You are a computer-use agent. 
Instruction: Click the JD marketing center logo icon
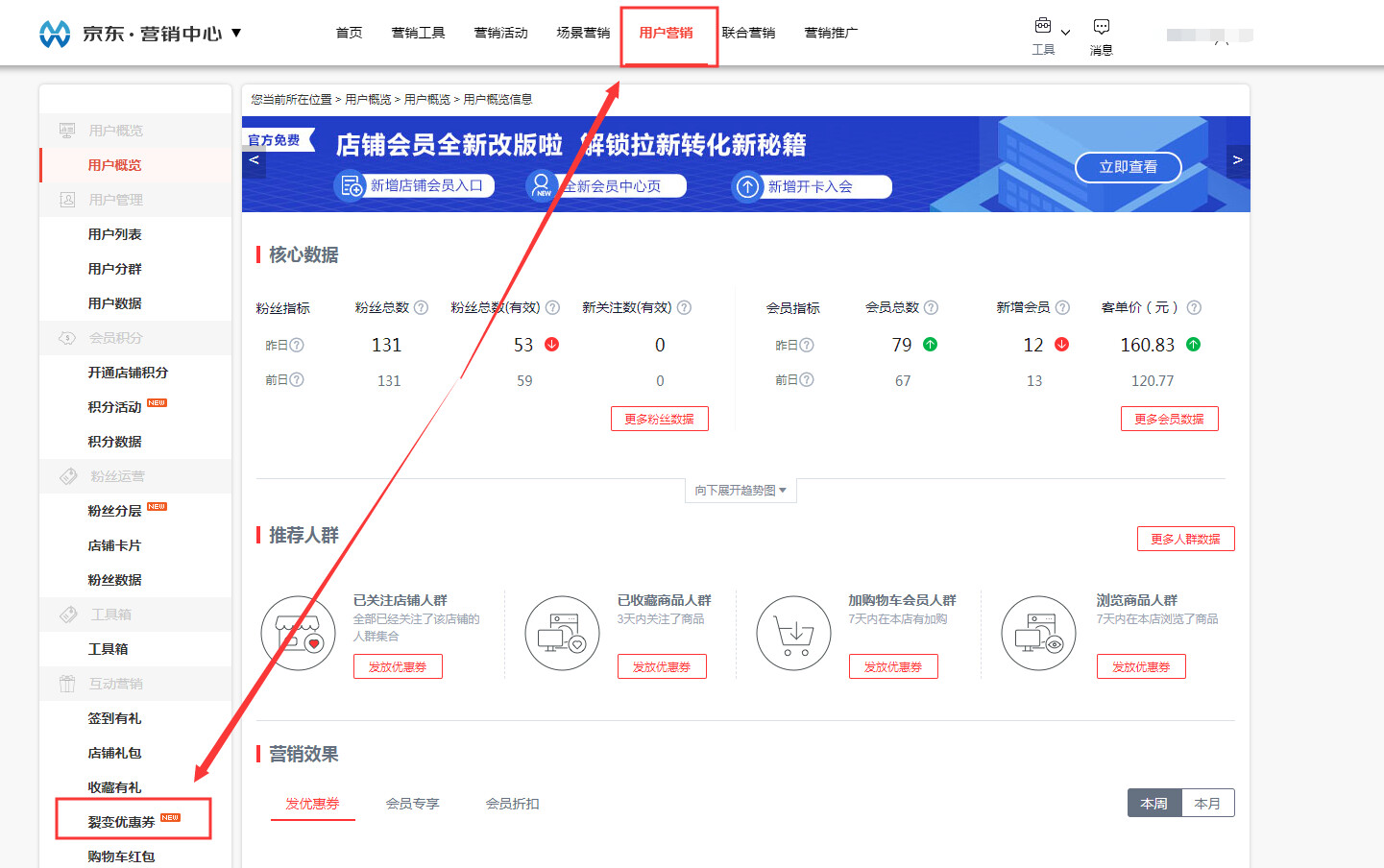[x=55, y=34]
